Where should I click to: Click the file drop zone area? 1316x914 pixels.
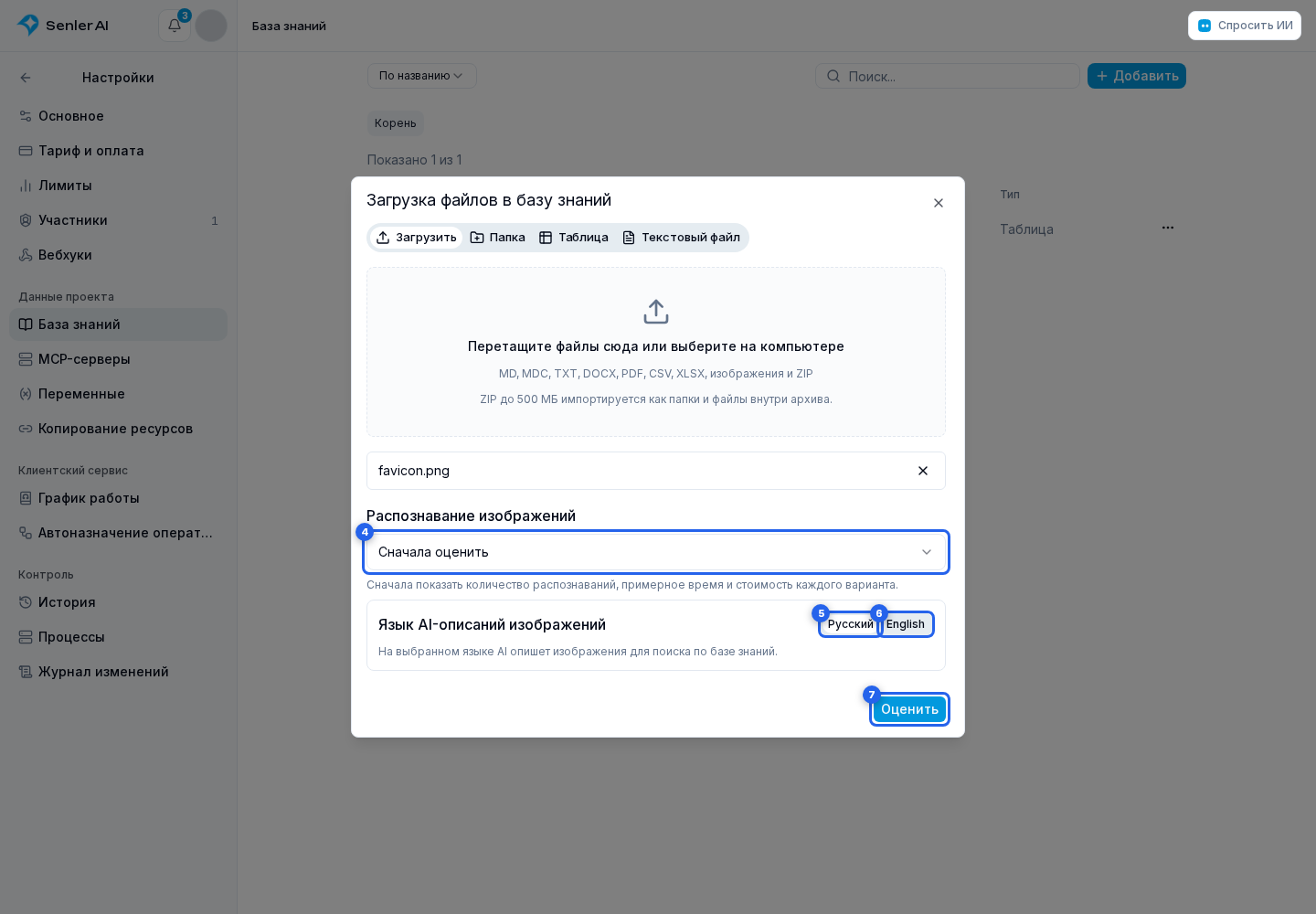[x=656, y=352]
